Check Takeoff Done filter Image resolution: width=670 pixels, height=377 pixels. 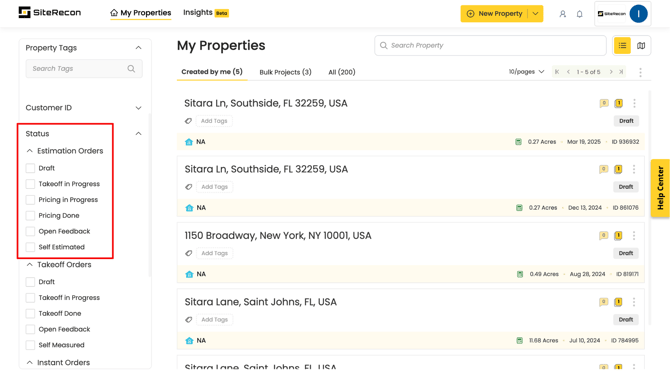30,313
